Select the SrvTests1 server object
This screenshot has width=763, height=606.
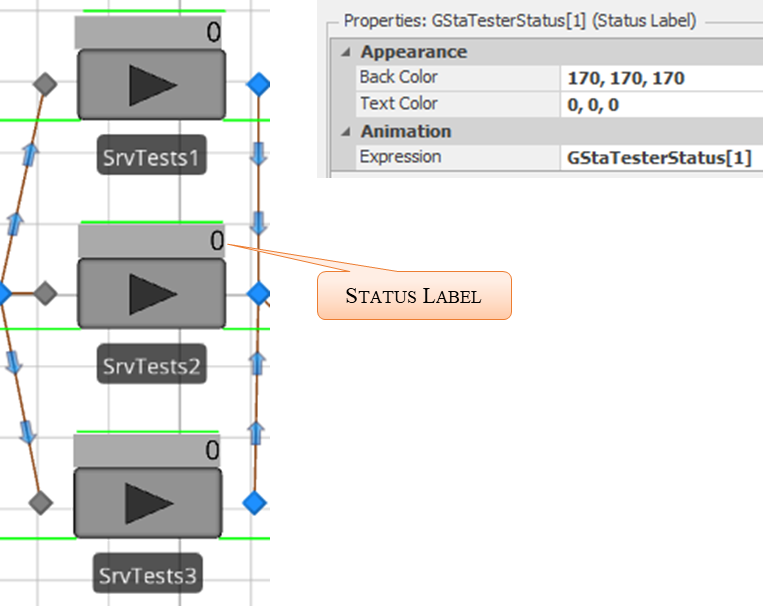[x=151, y=84]
